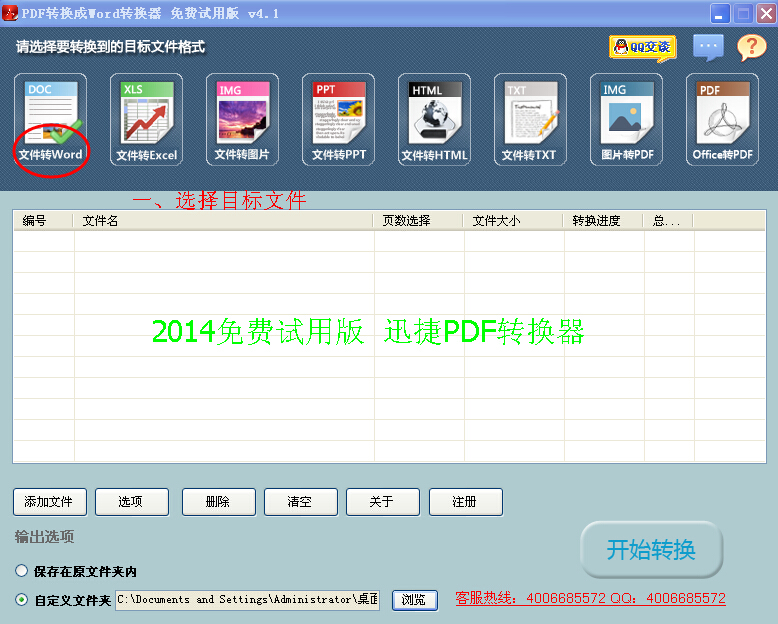Viewport: 778px width, 624px height.
Task: Select the 图片转PDF conversion icon
Action: pyautogui.click(x=626, y=120)
